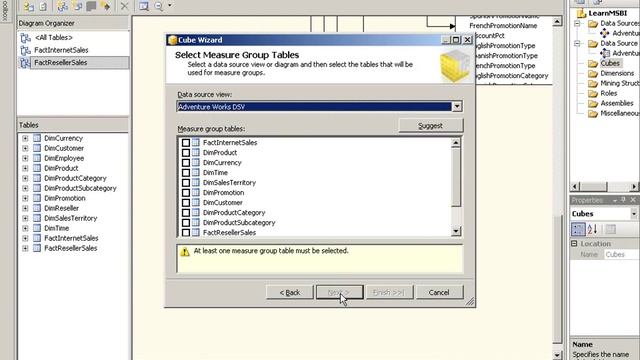Go back with the Back button
This screenshot has height=360, width=640.
pyautogui.click(x=290, y=292)
